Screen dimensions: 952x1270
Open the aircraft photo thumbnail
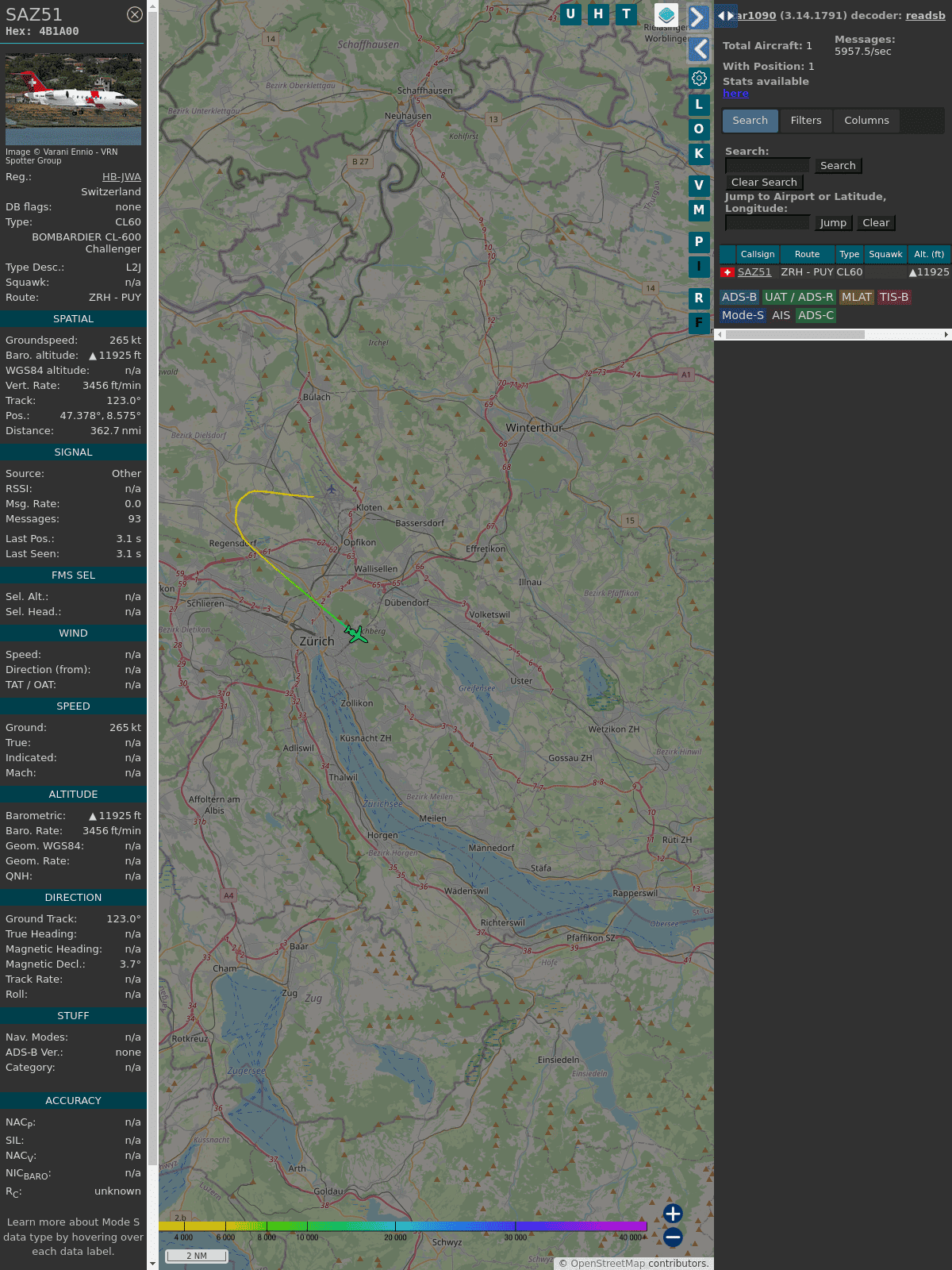point(73,99)
